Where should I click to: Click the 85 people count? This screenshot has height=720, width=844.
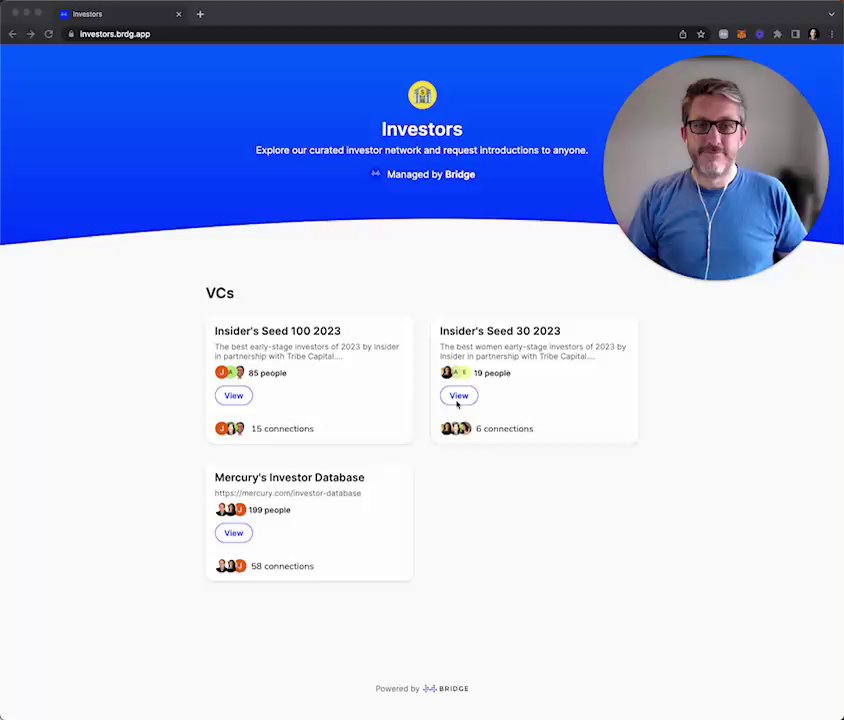point(268,373)
